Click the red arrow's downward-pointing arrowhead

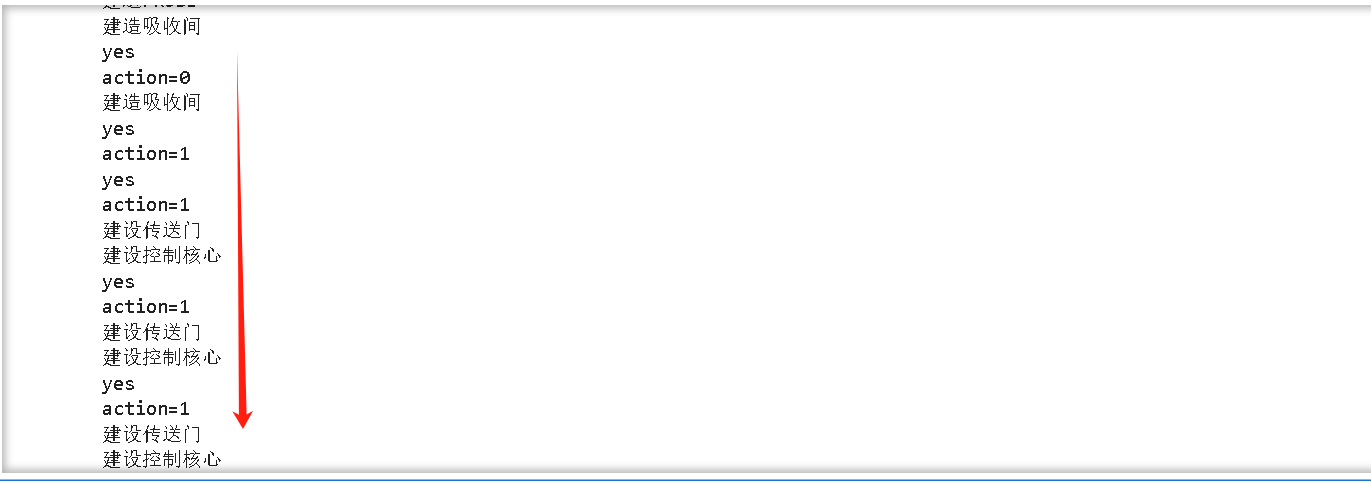coord(242,418)
